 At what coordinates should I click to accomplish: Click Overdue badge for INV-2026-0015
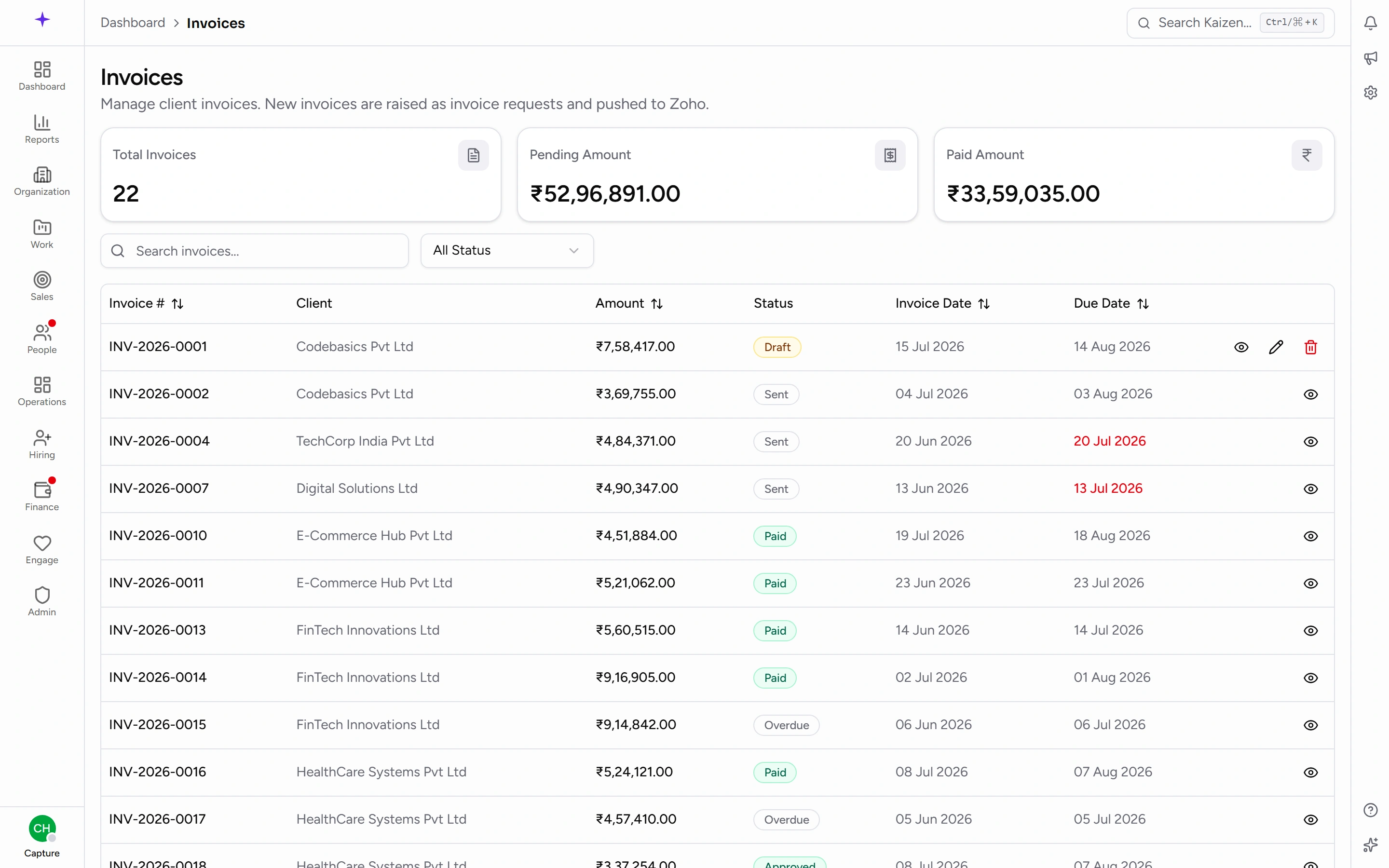786,725
